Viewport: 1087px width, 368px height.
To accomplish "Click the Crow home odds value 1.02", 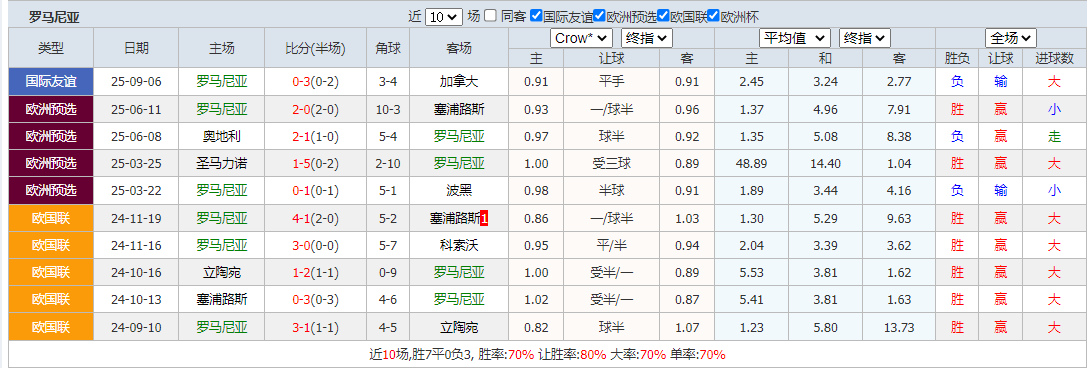I will pos(536,299).
